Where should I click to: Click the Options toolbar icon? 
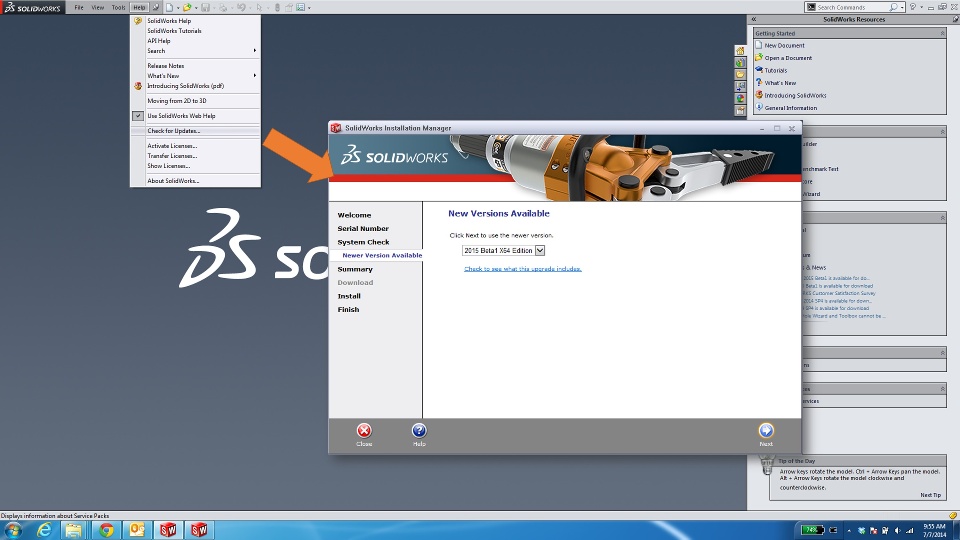[301, 7]
